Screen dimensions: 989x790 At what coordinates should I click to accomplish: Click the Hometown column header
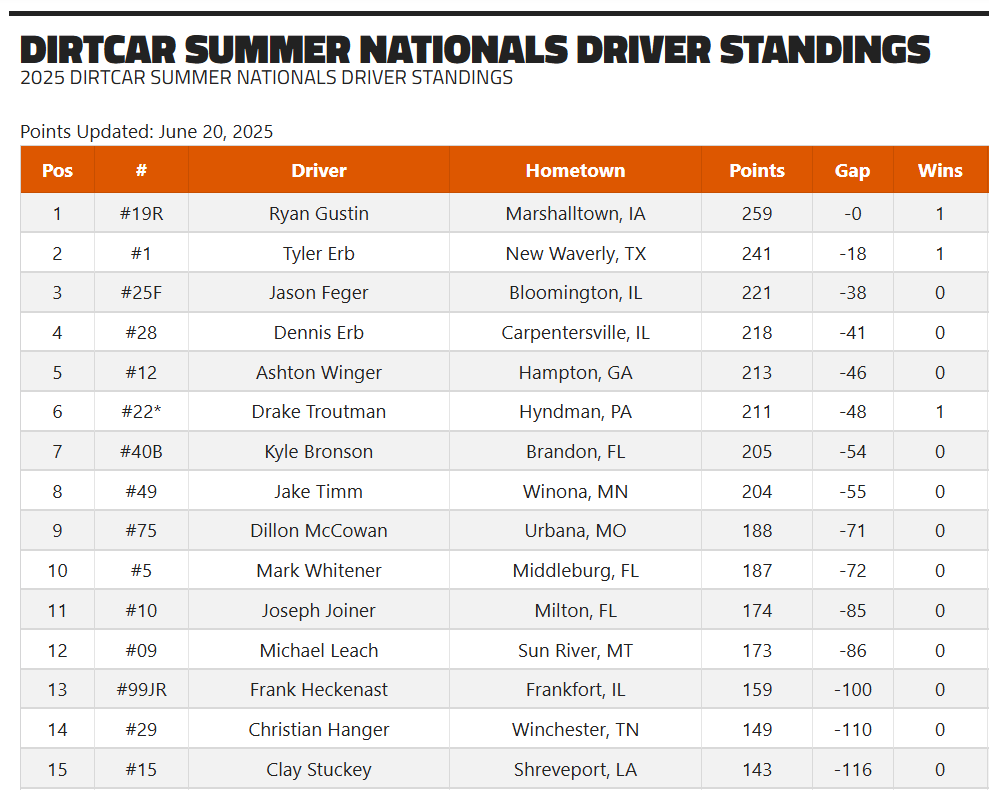[575, 170]
